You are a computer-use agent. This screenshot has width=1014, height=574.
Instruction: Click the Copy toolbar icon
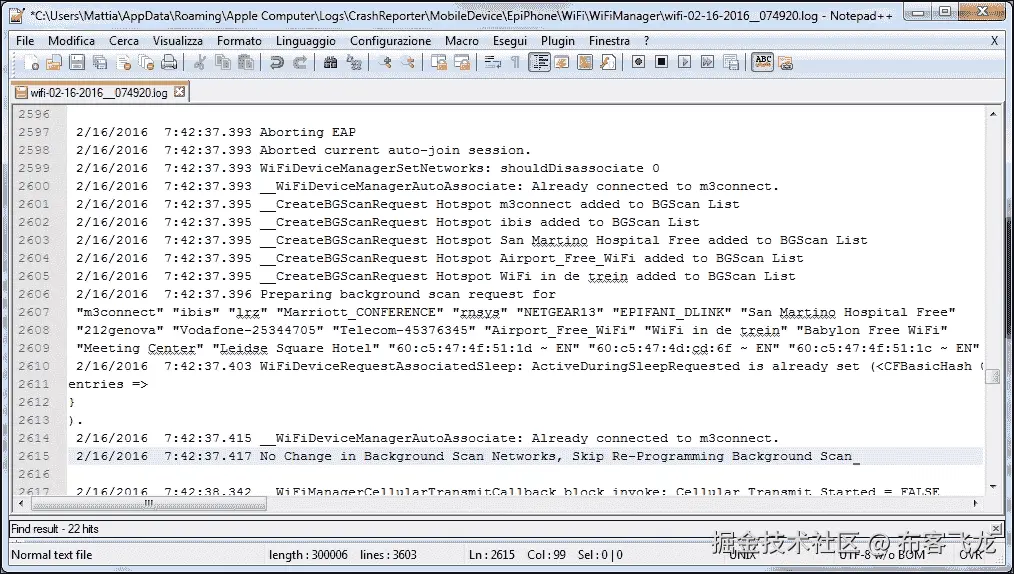[x=222, y=63]
